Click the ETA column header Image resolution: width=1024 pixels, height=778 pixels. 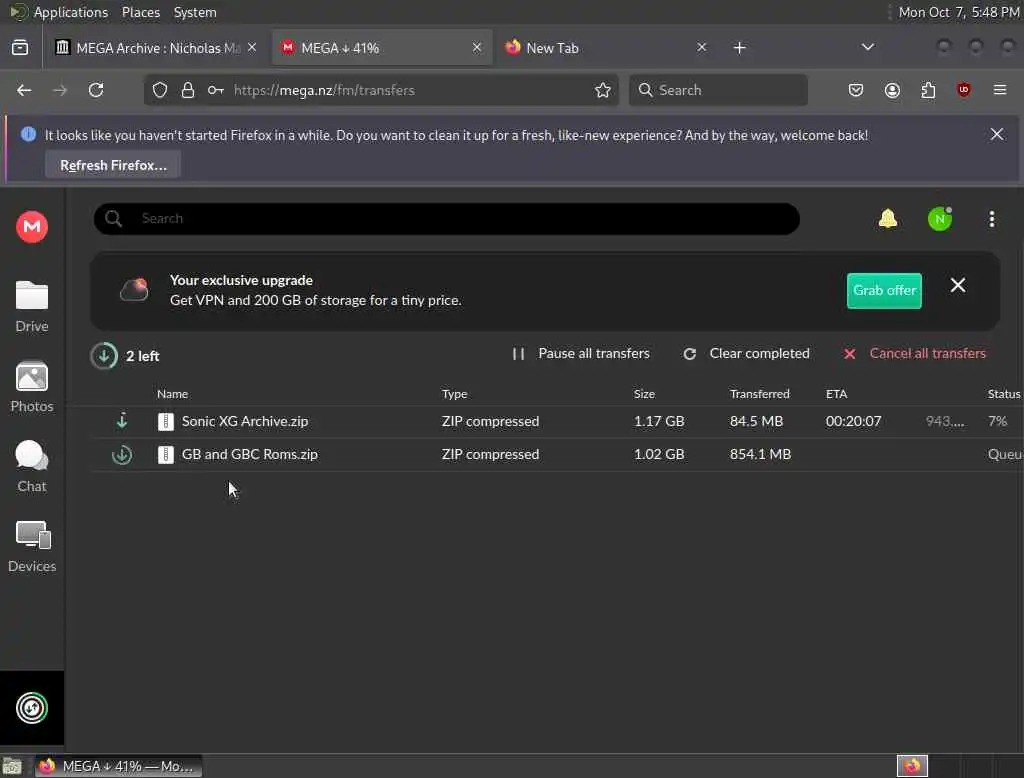(x=836, y=394)
